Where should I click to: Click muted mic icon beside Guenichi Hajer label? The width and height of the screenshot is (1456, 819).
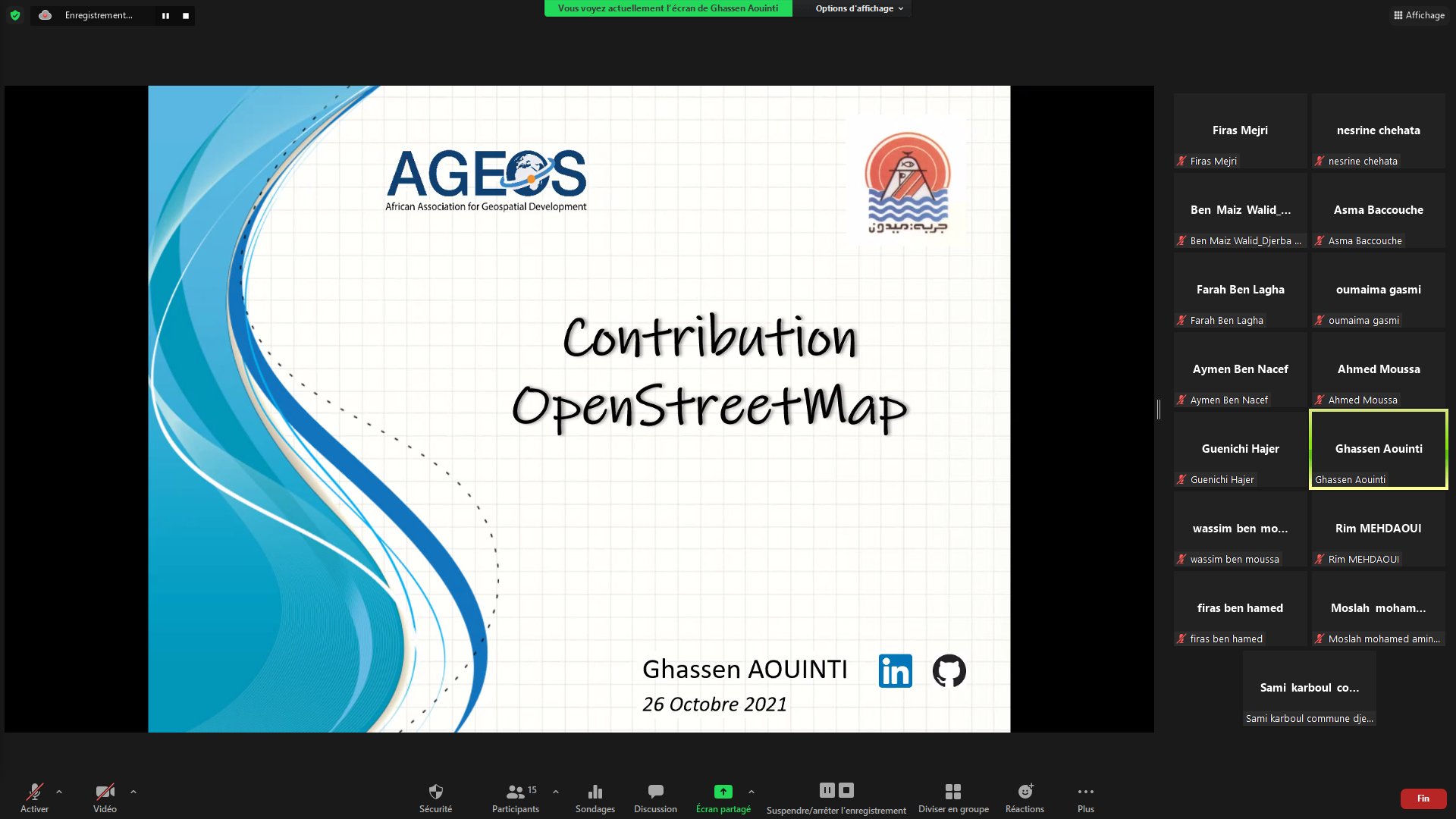tap(1181, 479)
